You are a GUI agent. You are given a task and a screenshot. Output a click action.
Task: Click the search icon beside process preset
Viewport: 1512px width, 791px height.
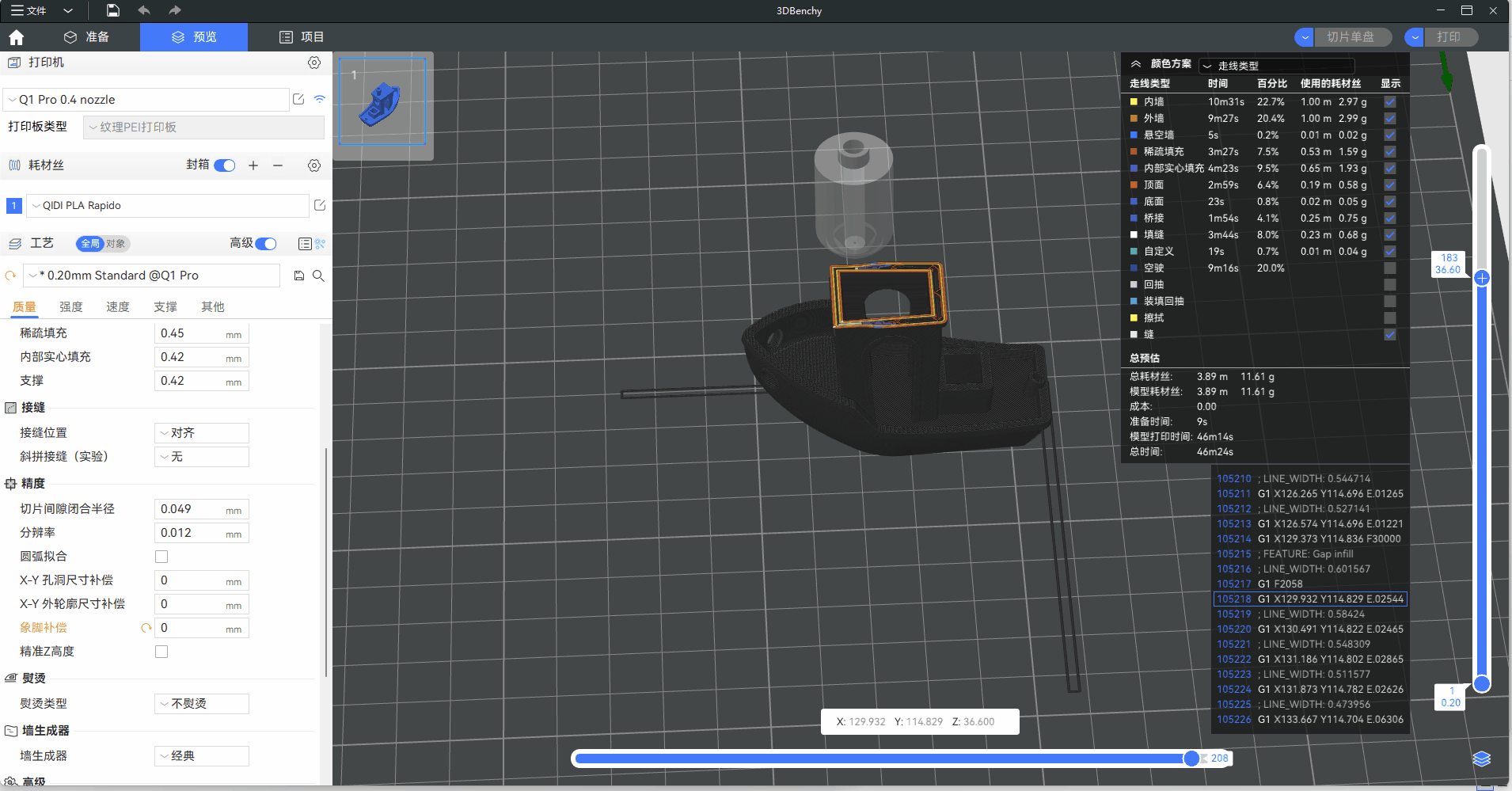click(318, 276)
